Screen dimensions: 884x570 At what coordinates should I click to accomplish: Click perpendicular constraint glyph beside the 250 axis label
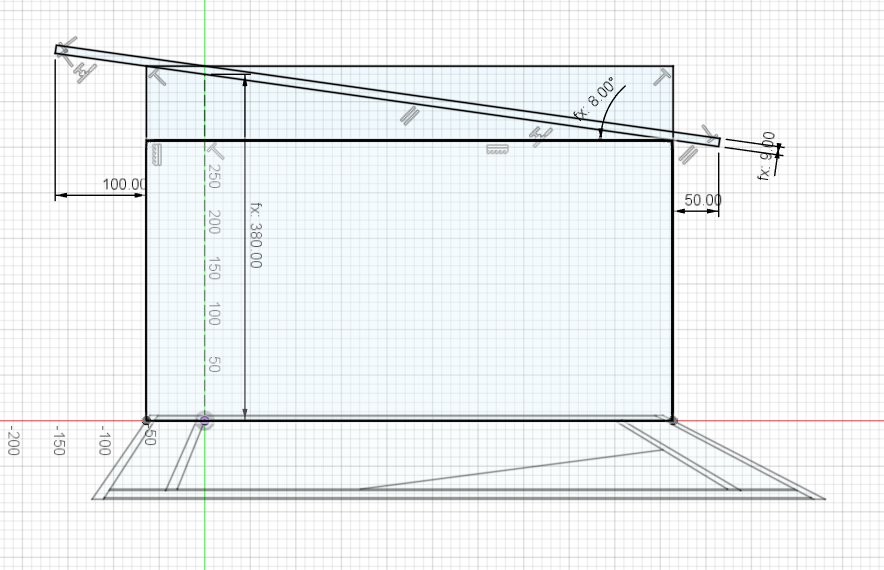point(215,151)
